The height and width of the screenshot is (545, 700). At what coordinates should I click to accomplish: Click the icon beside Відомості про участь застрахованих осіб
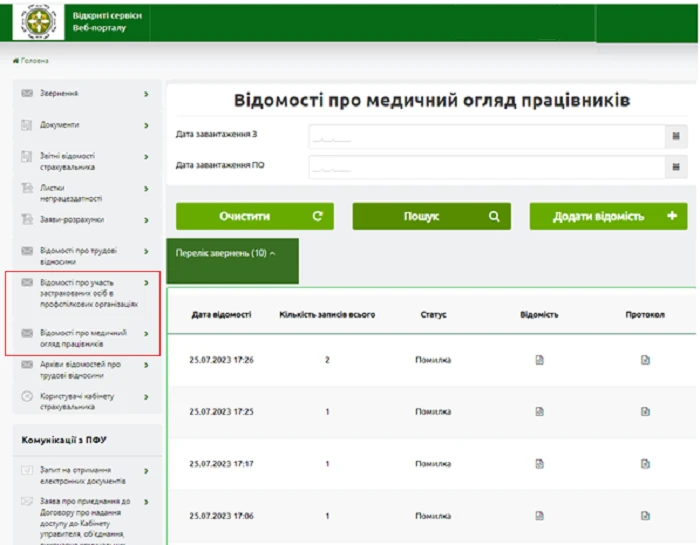point(27,283)
